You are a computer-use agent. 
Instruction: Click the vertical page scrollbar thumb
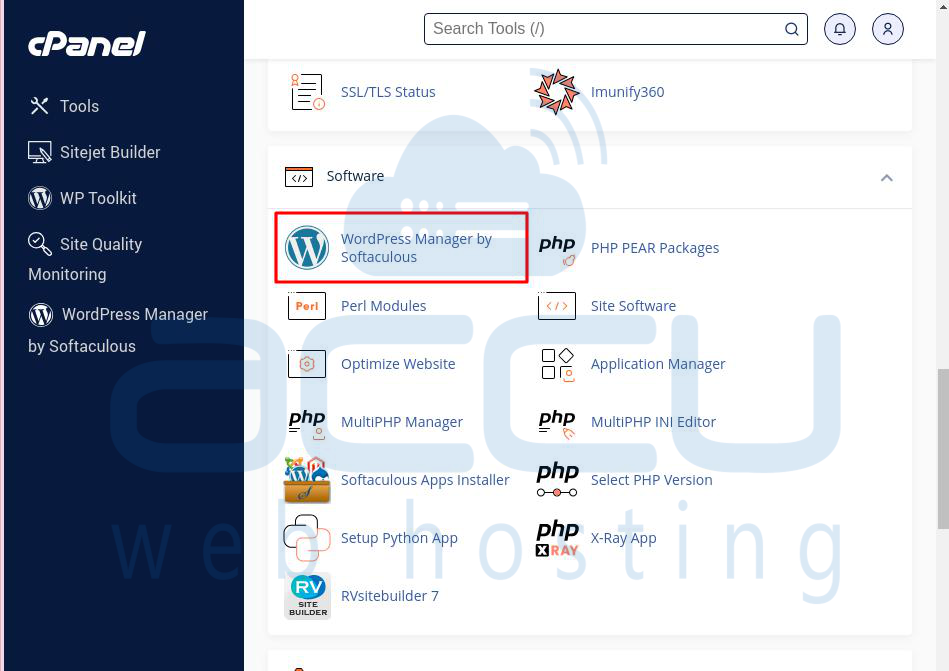coord(943,449)
